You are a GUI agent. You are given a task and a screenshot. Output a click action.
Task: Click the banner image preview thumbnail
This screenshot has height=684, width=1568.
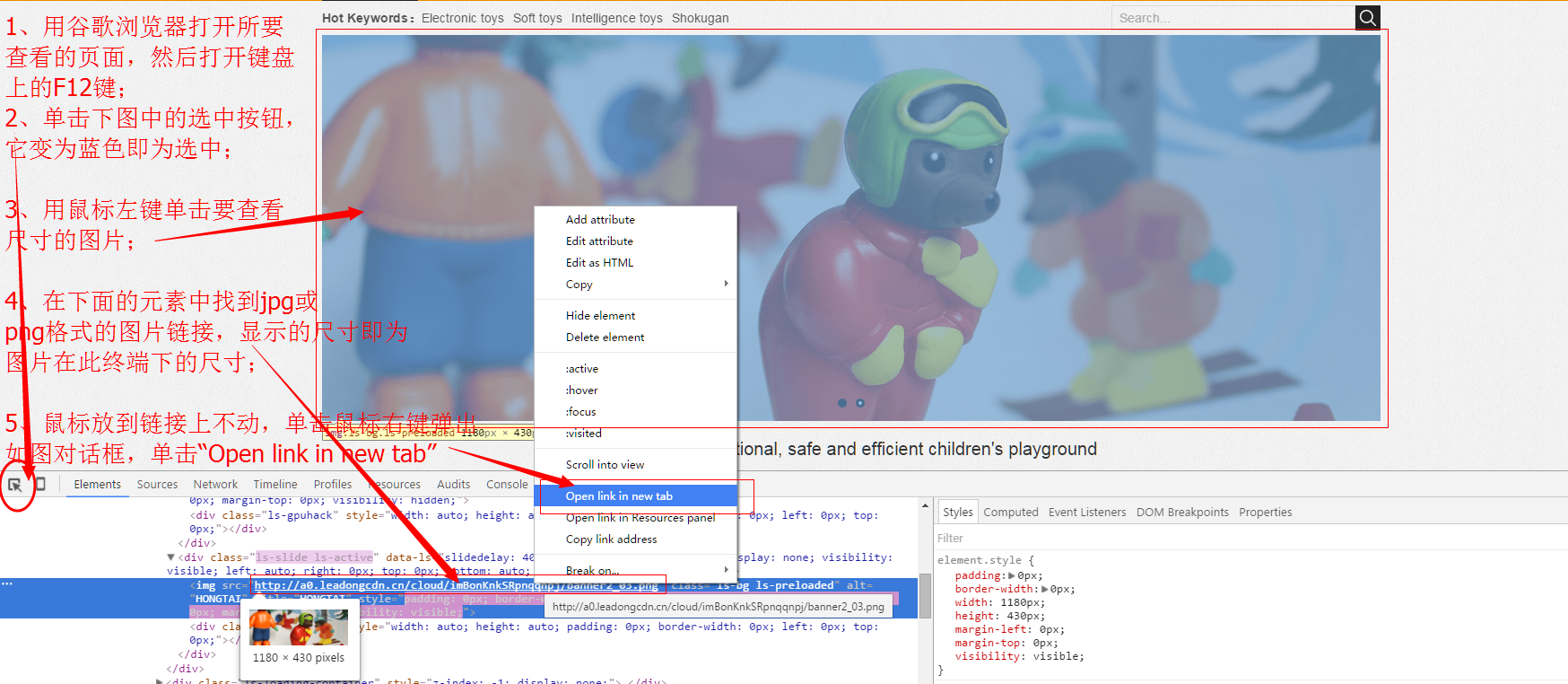[298, 627]
